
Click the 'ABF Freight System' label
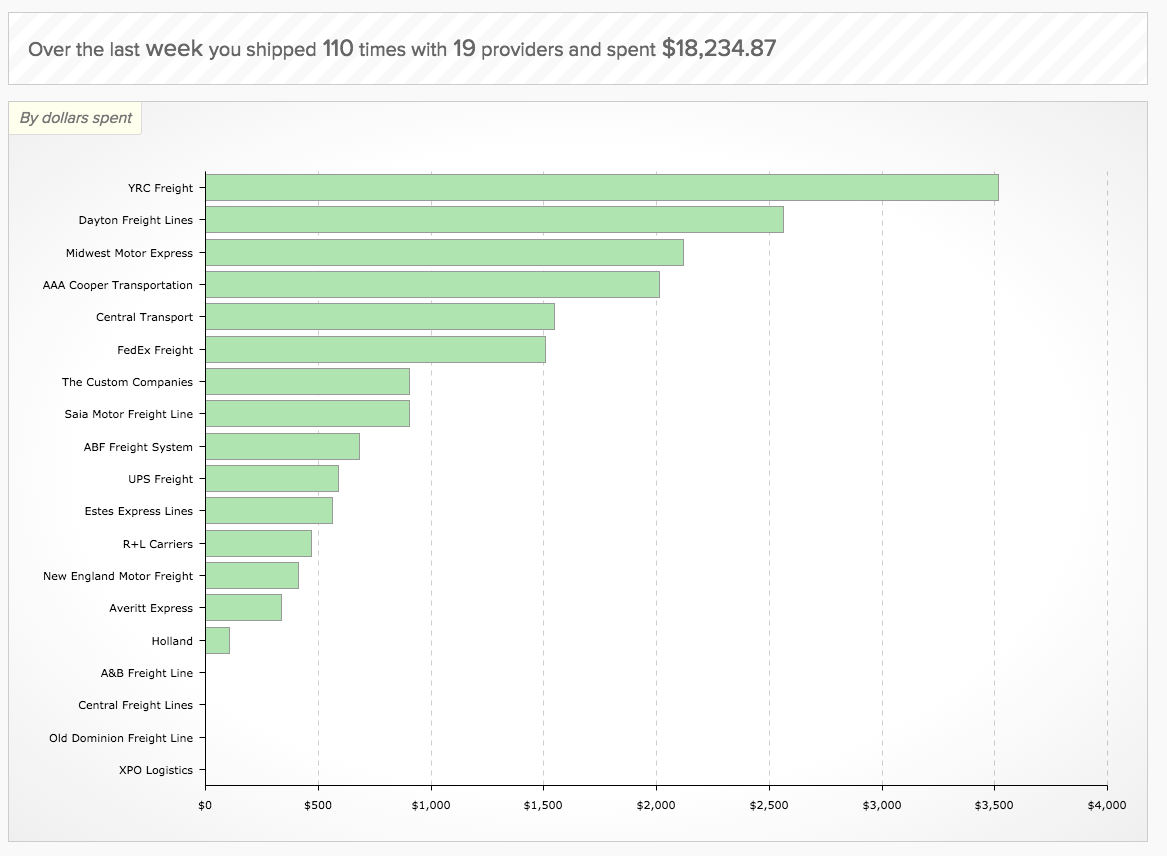138,447
